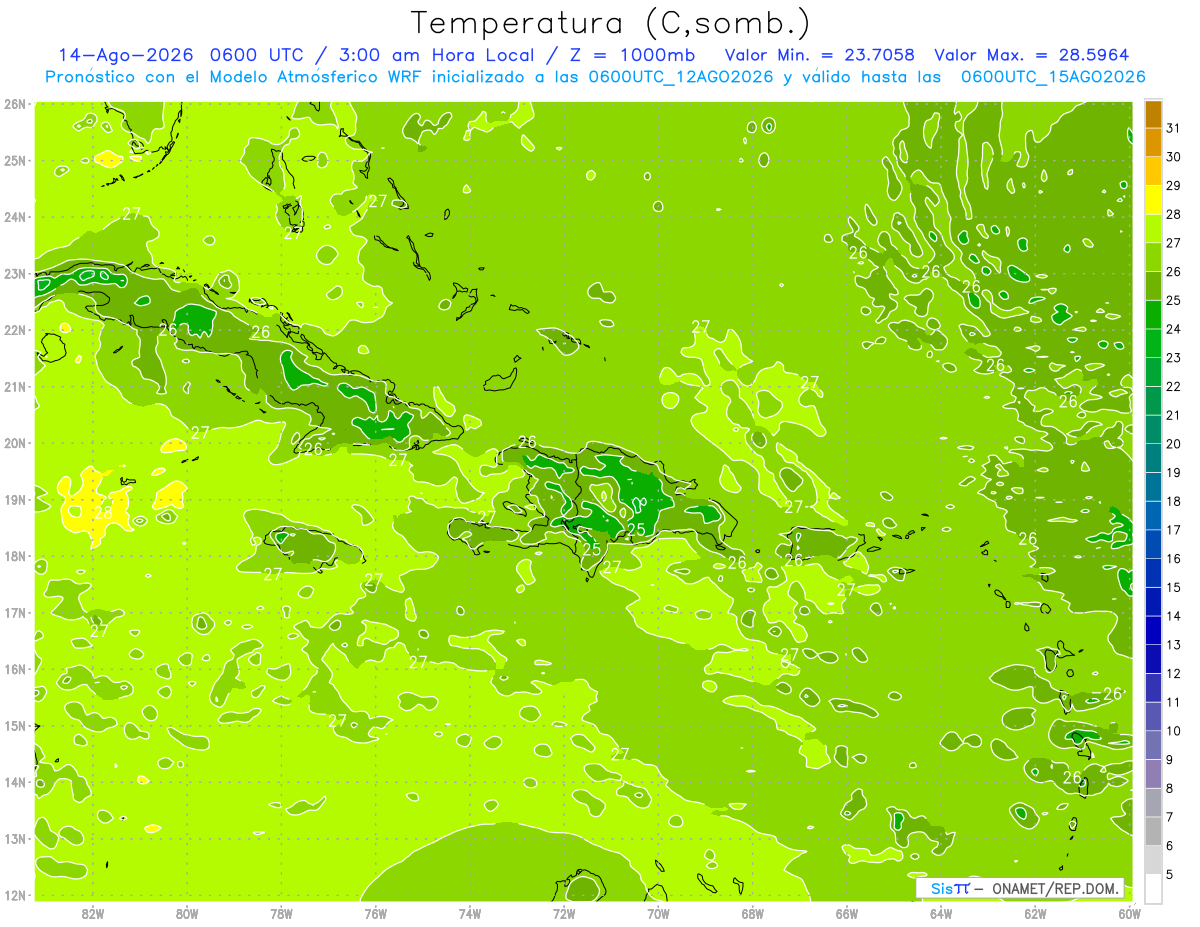Click the 13N latitude axis label

pos(15,838)
